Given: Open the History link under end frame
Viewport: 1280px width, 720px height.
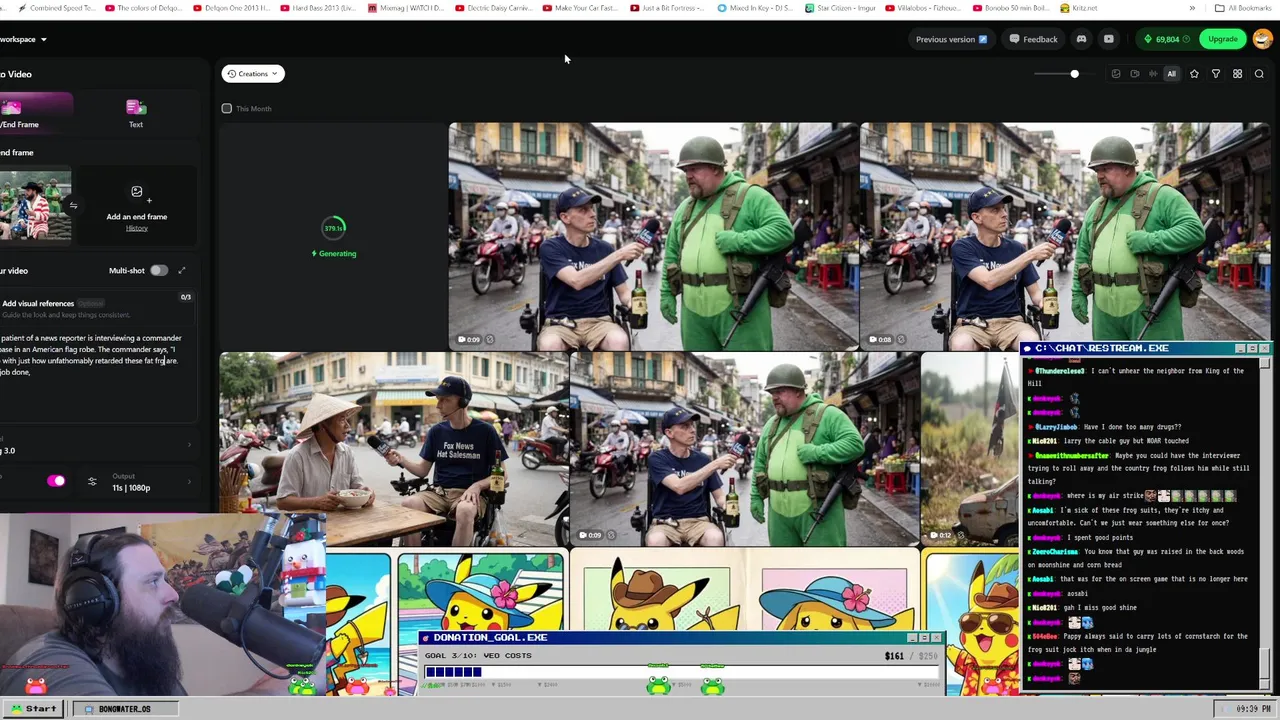Looking at the screenshot, I should coord(137,228).
